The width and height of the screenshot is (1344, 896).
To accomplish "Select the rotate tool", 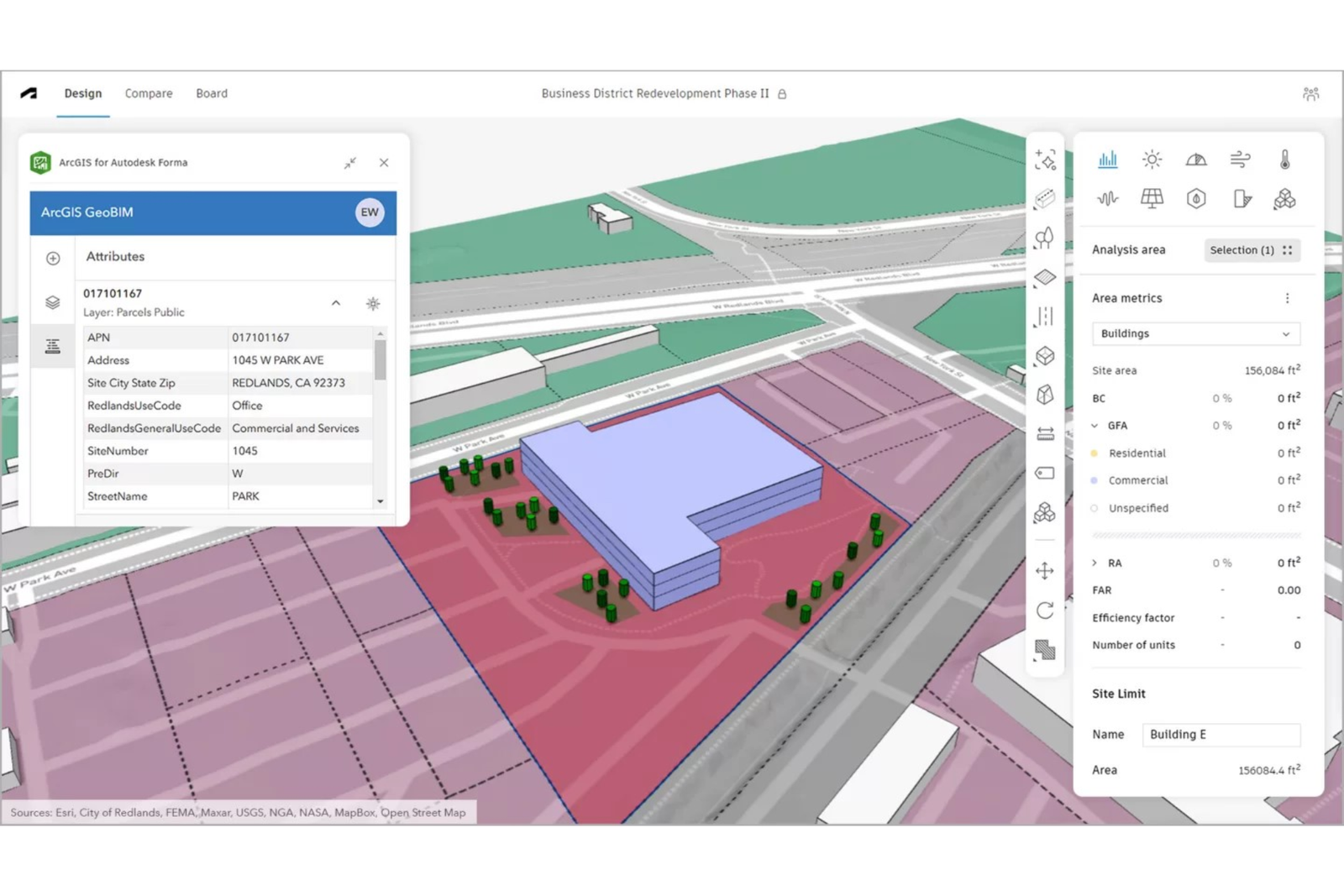I will (x=1045, y=610).
